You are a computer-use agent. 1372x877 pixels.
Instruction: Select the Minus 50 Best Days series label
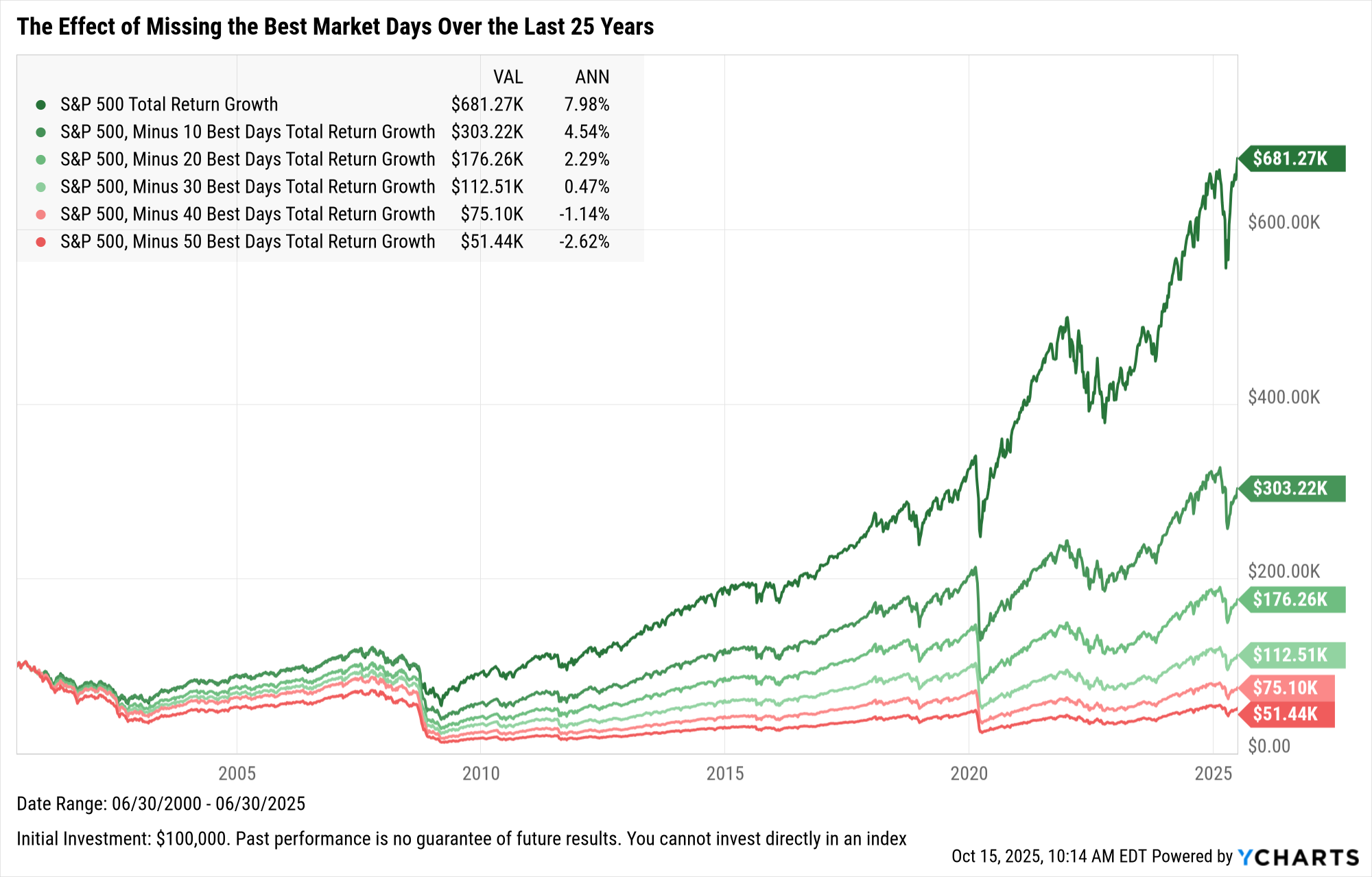248,242
